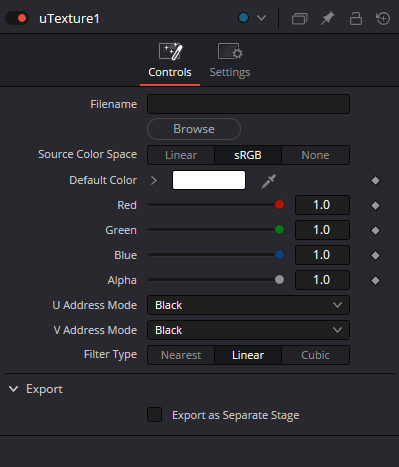Screen dimensions: 399x467
Task: Set Filter Type to Linear
Action: (x=248, y=355)
